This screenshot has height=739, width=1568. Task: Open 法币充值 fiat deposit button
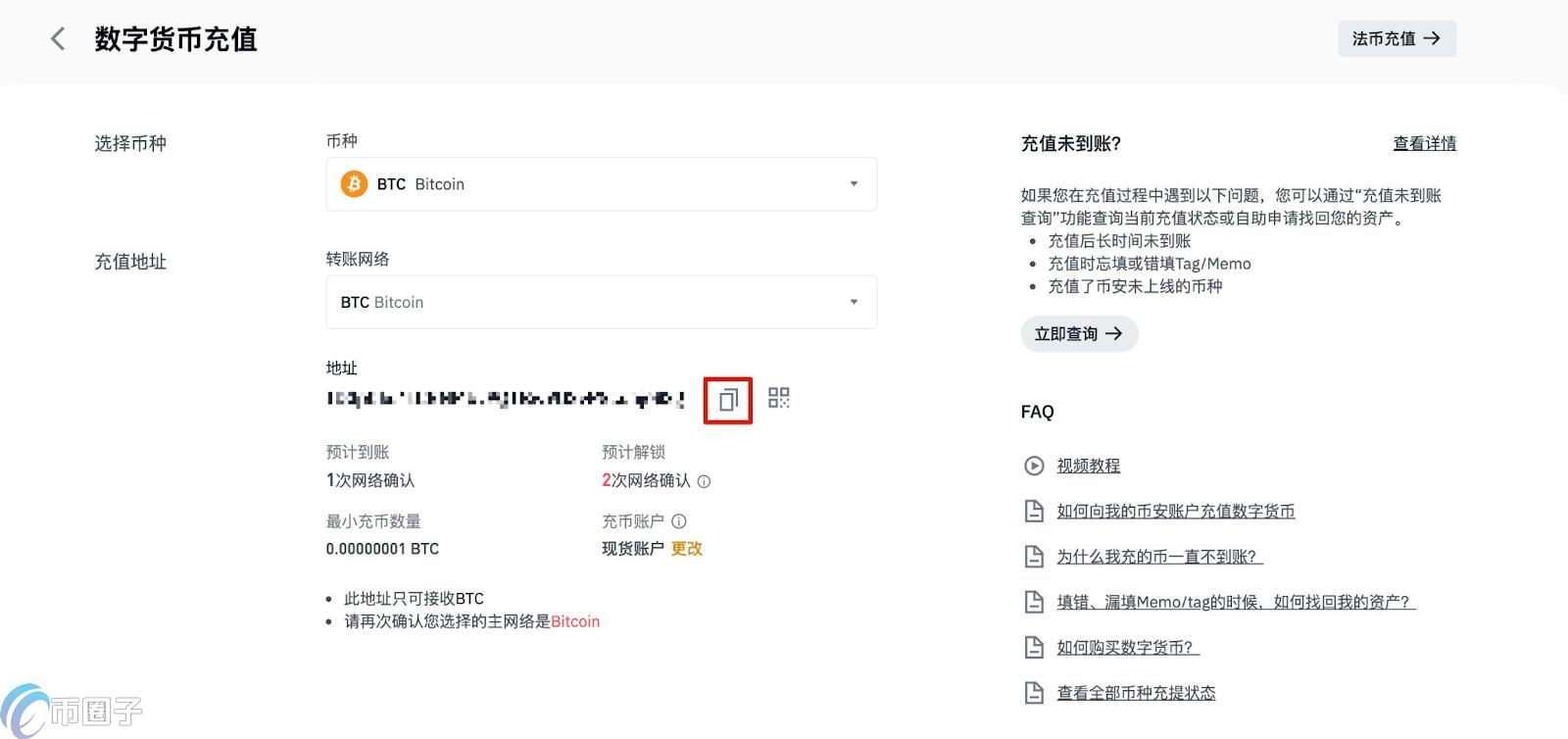pyautogui.click(x=1396, y=38)
